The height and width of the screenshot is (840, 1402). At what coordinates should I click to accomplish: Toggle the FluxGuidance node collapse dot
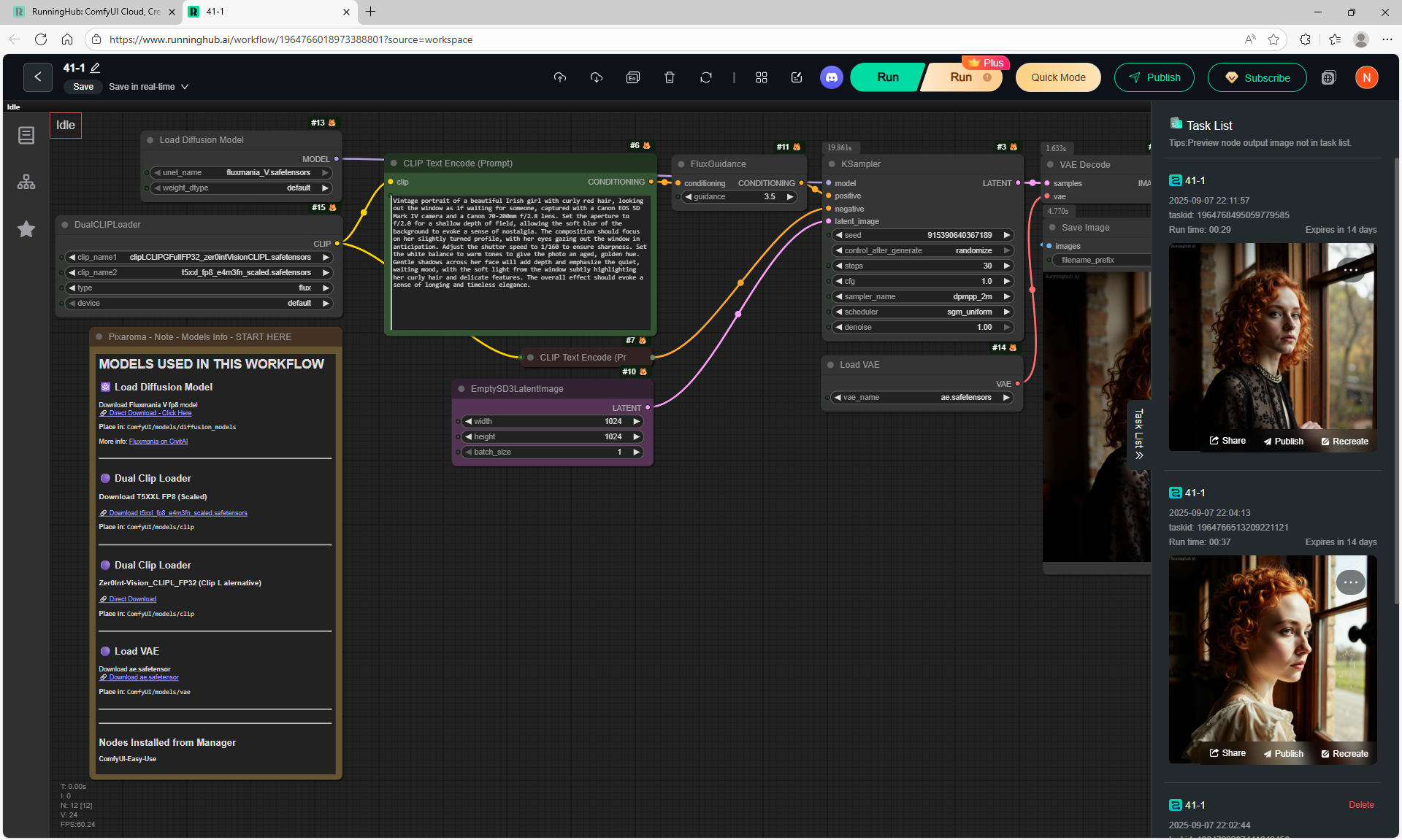pos(681,164)
